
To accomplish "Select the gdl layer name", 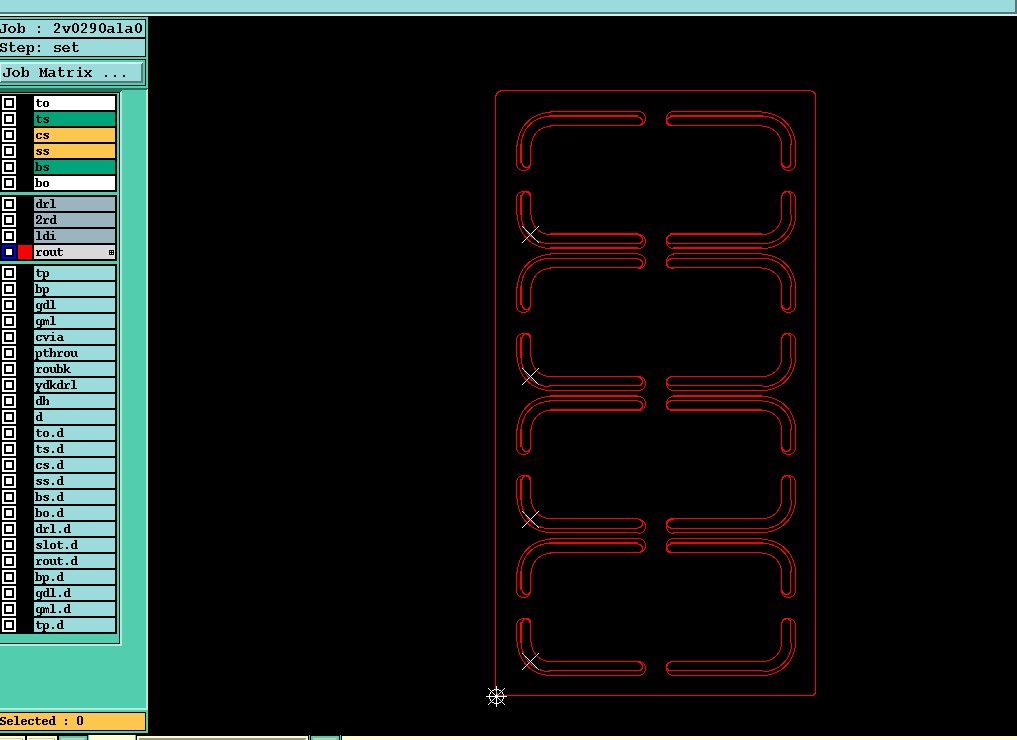I will pyautogui.click(x=75, y=305).
